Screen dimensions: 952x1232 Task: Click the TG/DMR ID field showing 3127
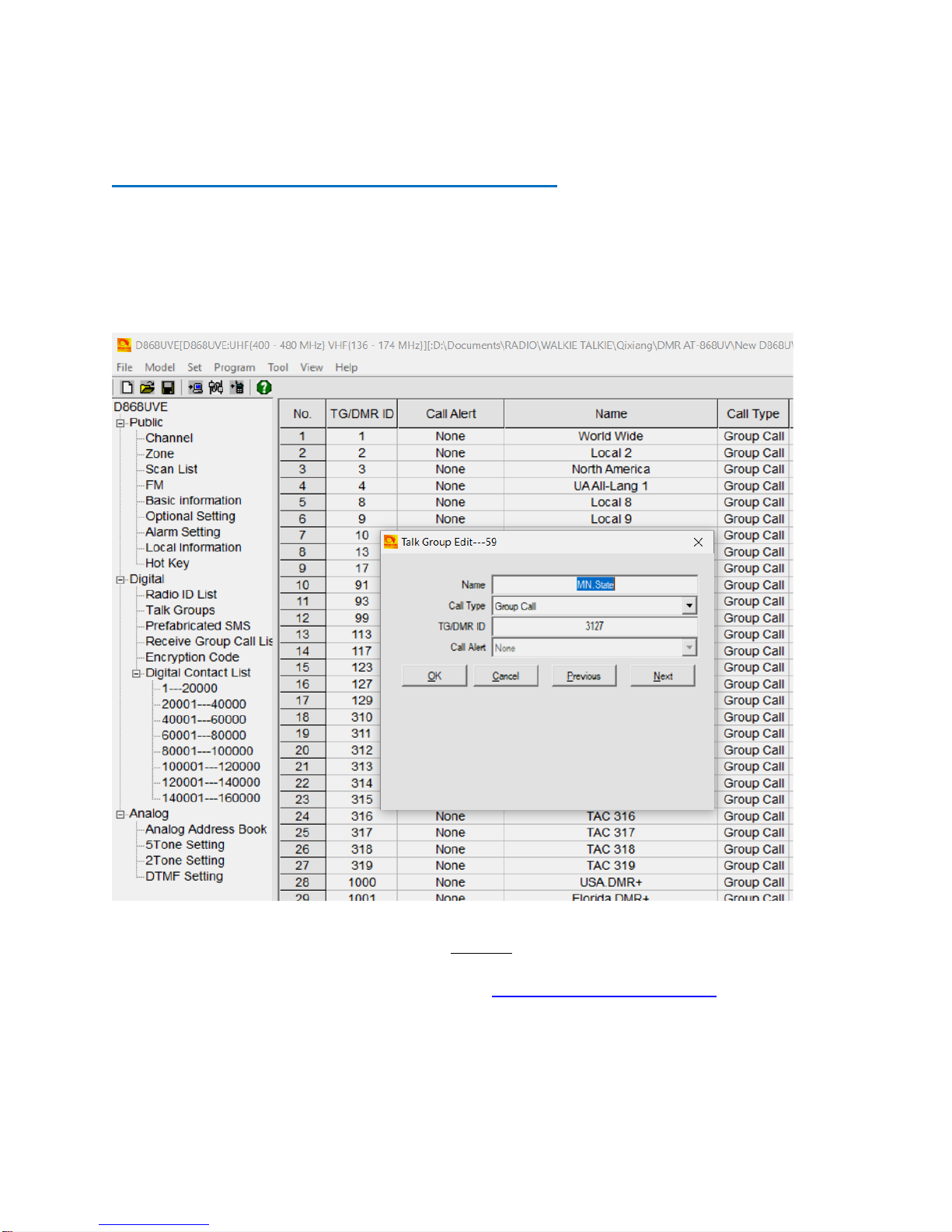[x=595, y=626]
